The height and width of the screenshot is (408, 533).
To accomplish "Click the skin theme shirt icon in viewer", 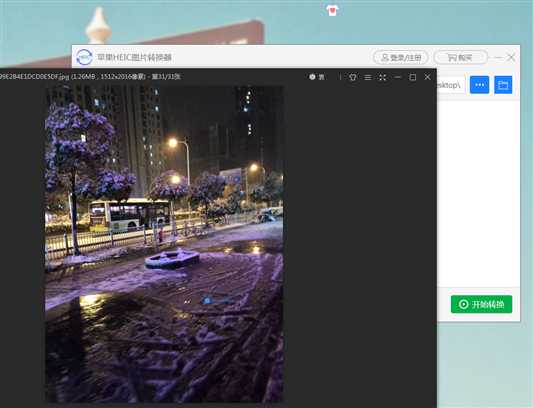I will click(x=353, y=77).
